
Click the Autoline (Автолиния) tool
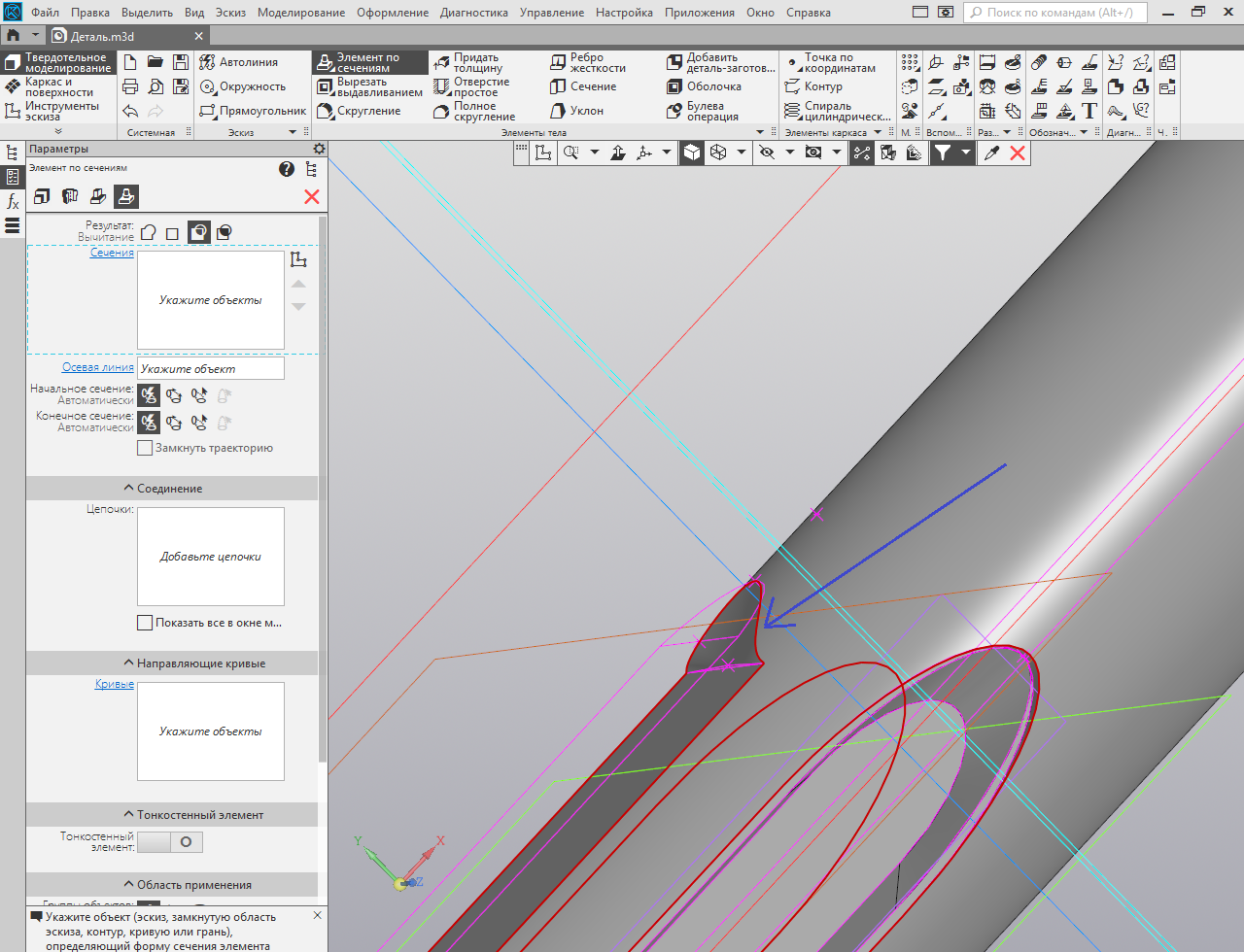pos(239,62)
